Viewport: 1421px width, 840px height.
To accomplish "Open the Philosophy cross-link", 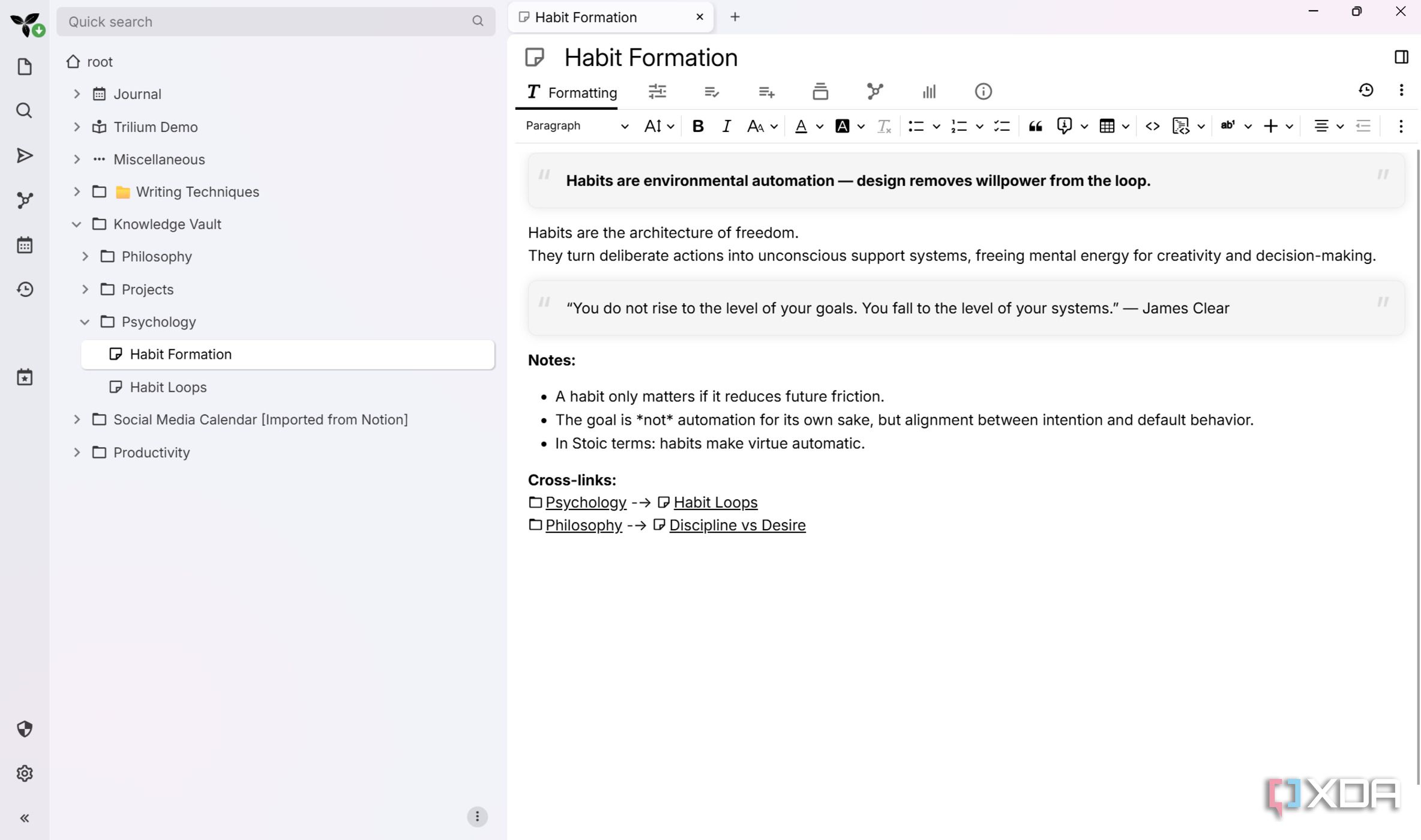I will click(x=583, y=525).
